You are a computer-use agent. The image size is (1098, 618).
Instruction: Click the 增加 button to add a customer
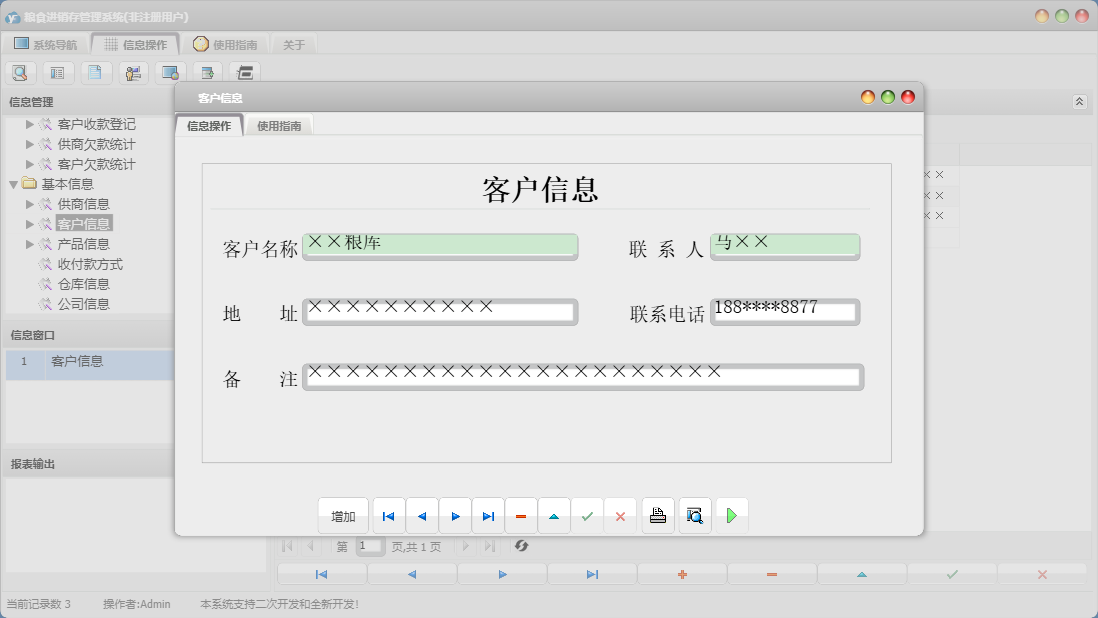[x=343, y=515]
